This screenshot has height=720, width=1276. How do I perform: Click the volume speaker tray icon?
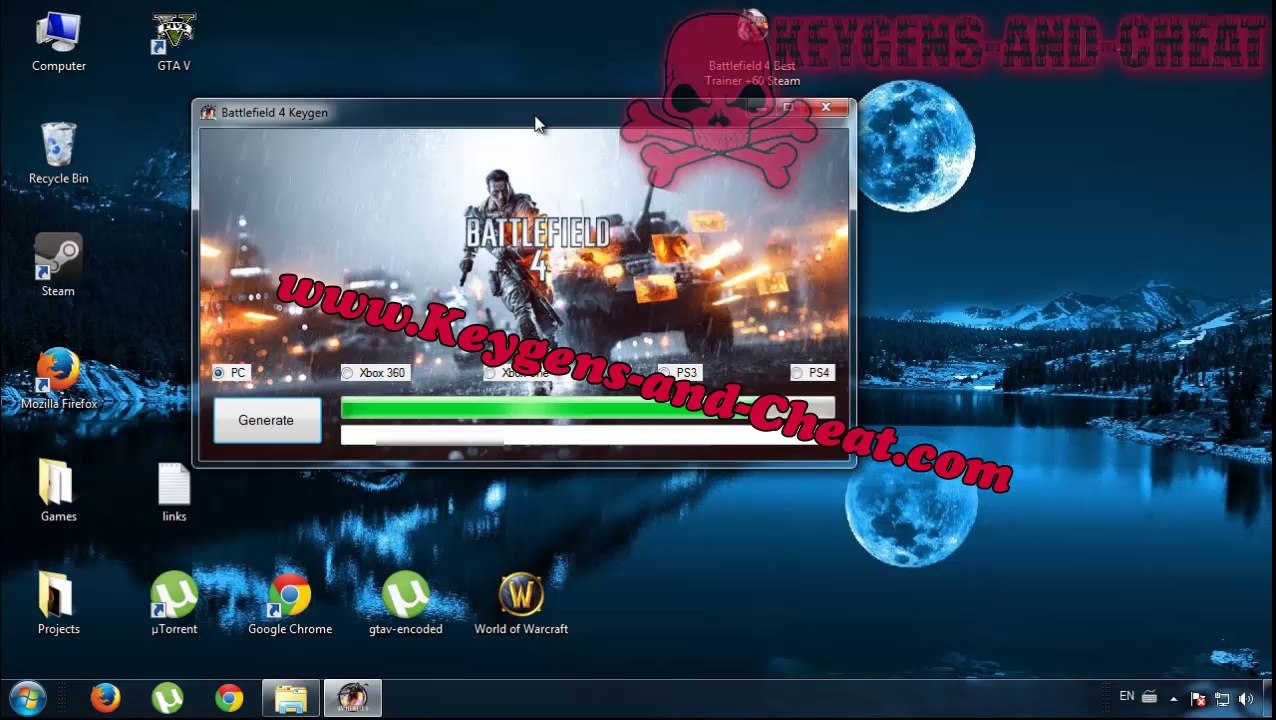1246,699
